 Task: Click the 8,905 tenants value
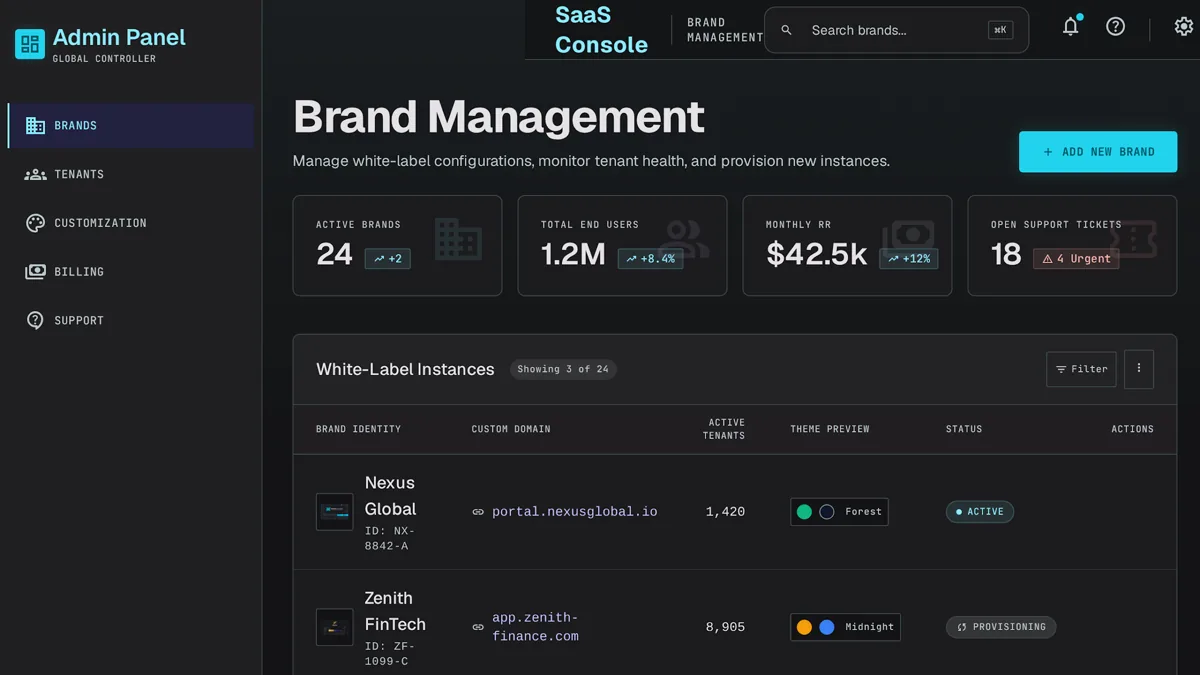725,627
